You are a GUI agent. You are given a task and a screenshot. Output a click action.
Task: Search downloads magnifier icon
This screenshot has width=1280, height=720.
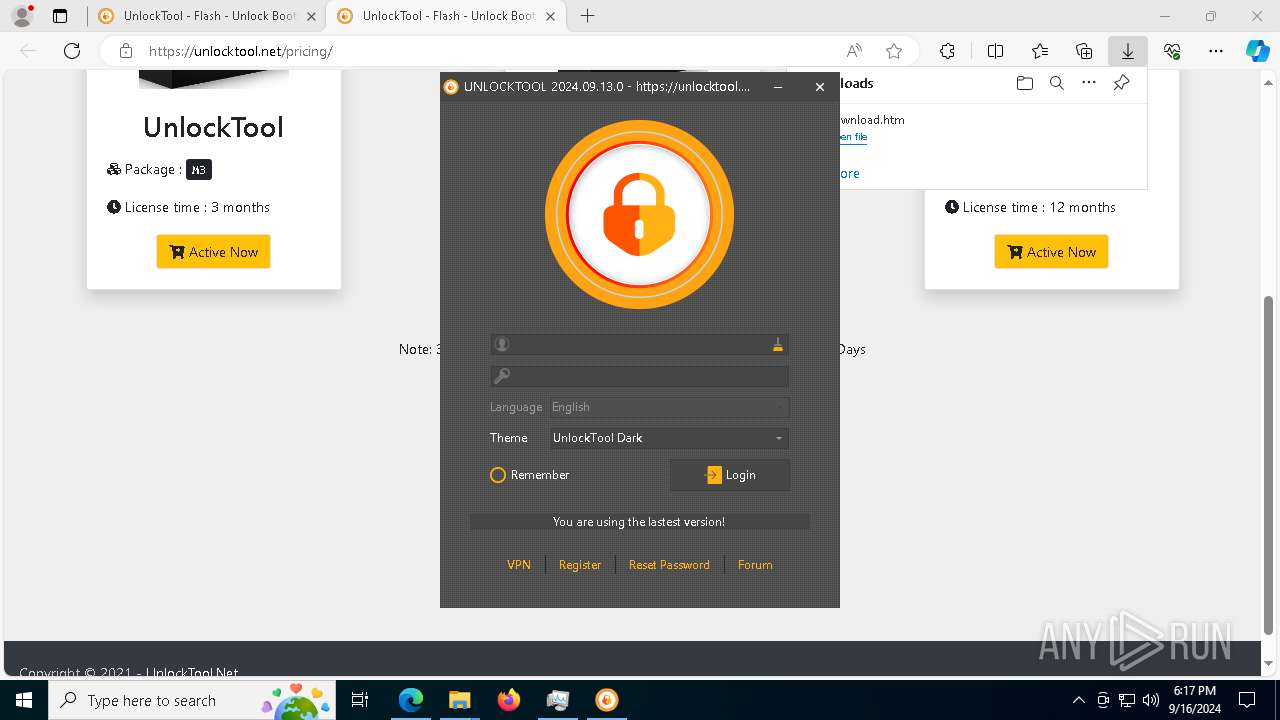click(x=1056, y=83)
